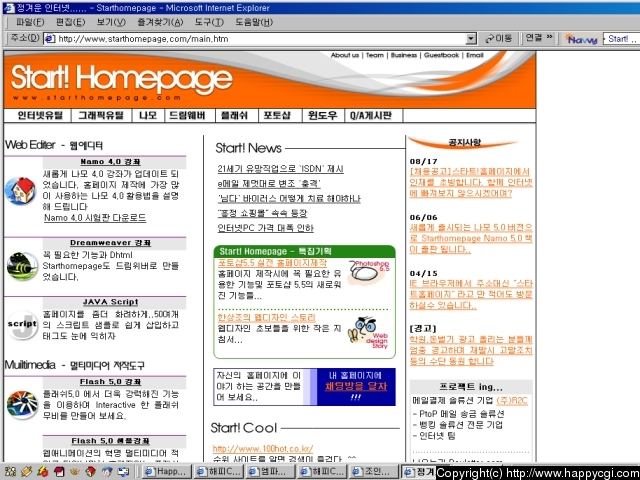Open the 도구(T) menu
Screen dimensions: 640x480
coord(209,22)
